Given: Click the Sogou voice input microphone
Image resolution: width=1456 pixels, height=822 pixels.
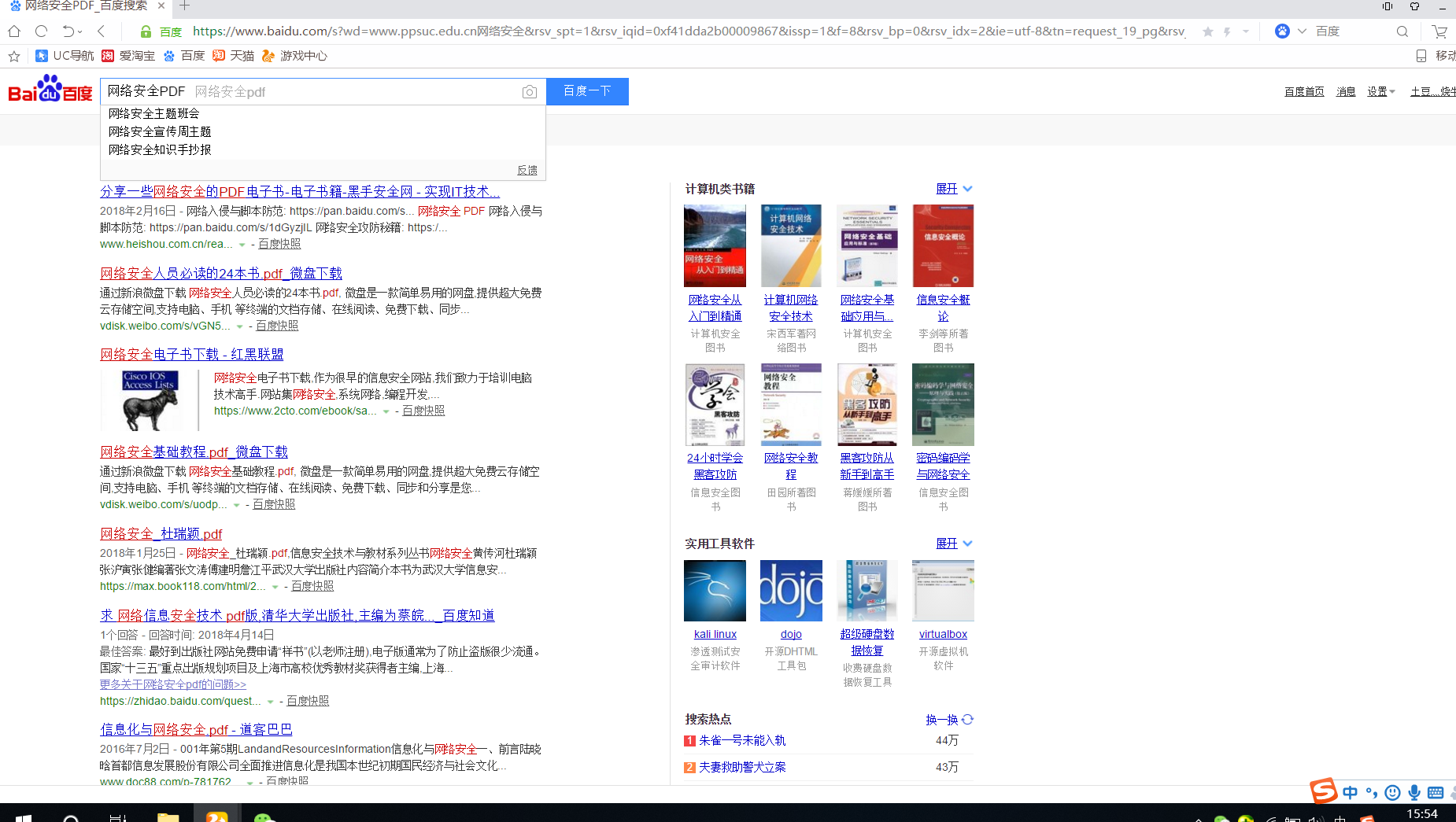Looking at the screenshot, I should point(1414,793).
